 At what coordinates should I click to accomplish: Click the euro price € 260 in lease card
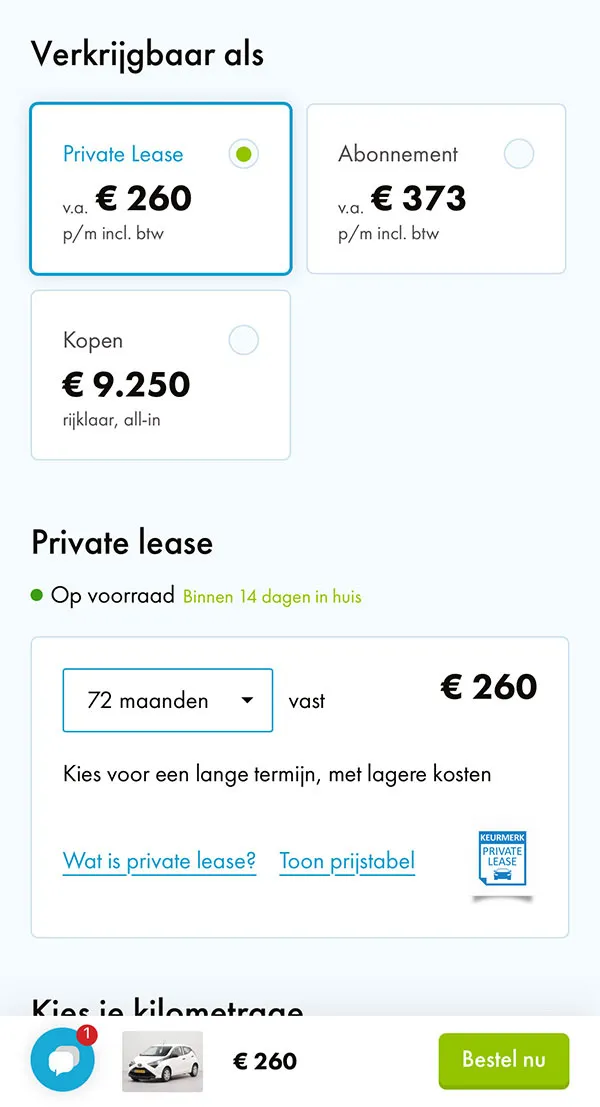coord(488,687)
